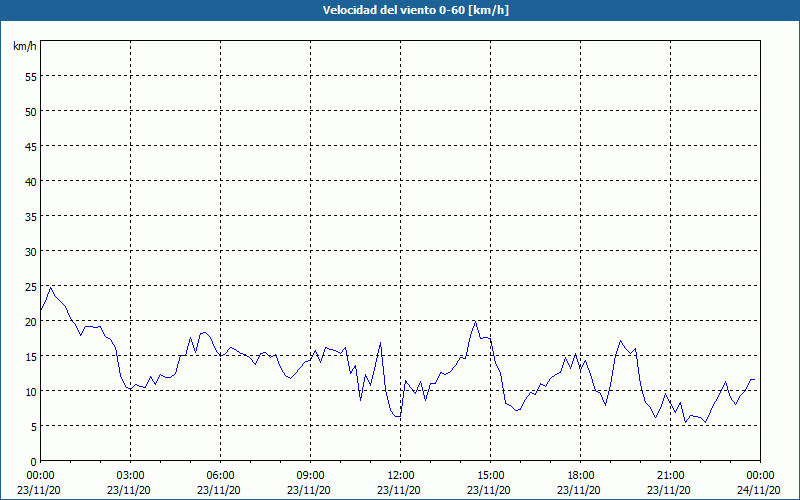Select the "03:00" time label

click(x=131, y=476)
